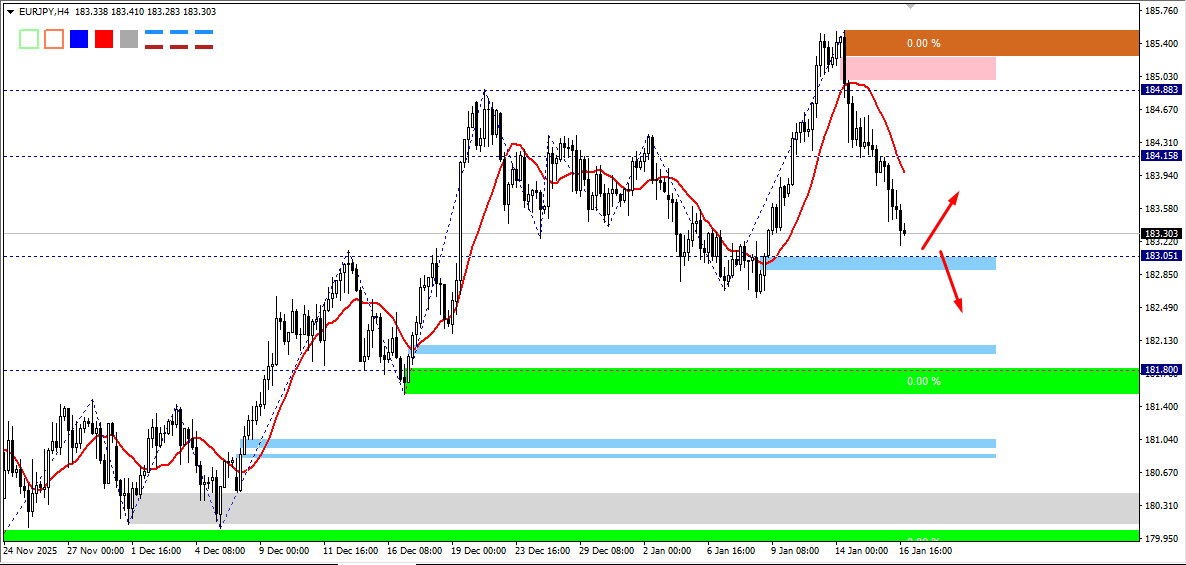Click the 182.490 price scale value
Screen dimensions: 1186x565
tap(1162, 308)
